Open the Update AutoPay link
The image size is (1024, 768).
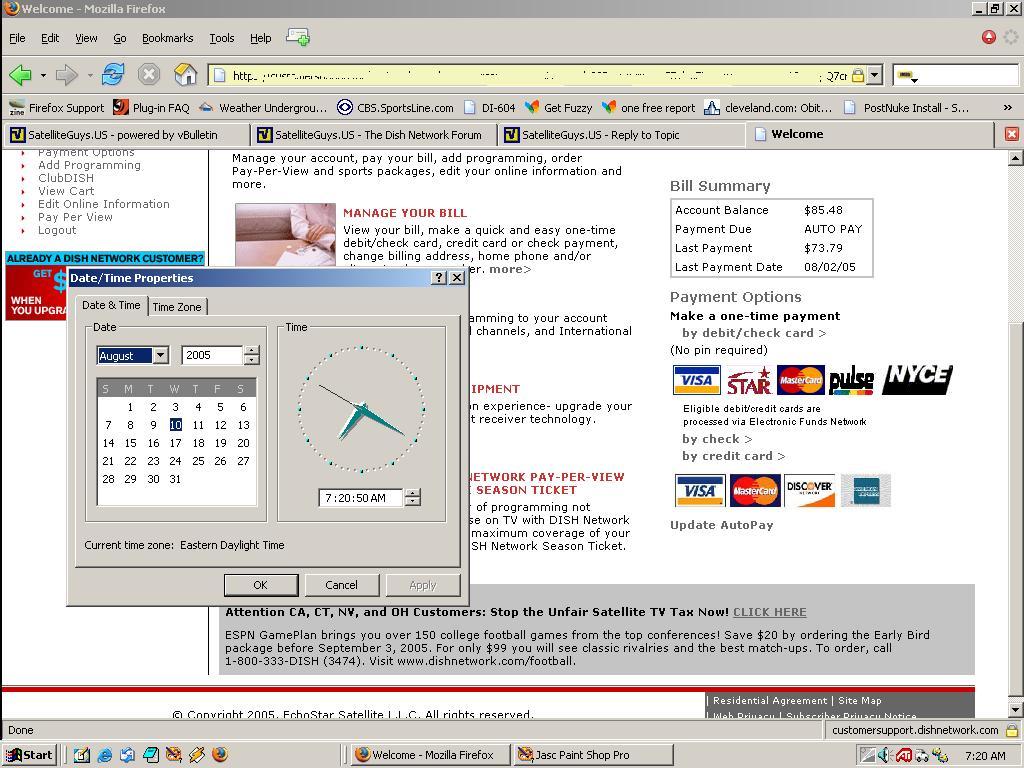pos(722,525)
